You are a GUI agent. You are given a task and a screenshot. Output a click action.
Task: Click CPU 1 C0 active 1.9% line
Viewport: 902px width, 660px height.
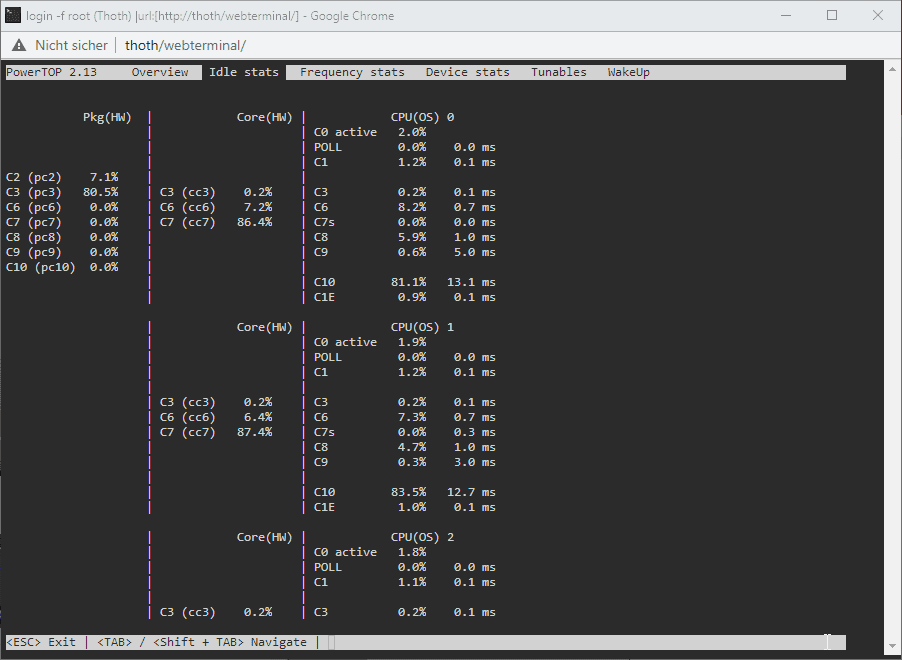370,342
